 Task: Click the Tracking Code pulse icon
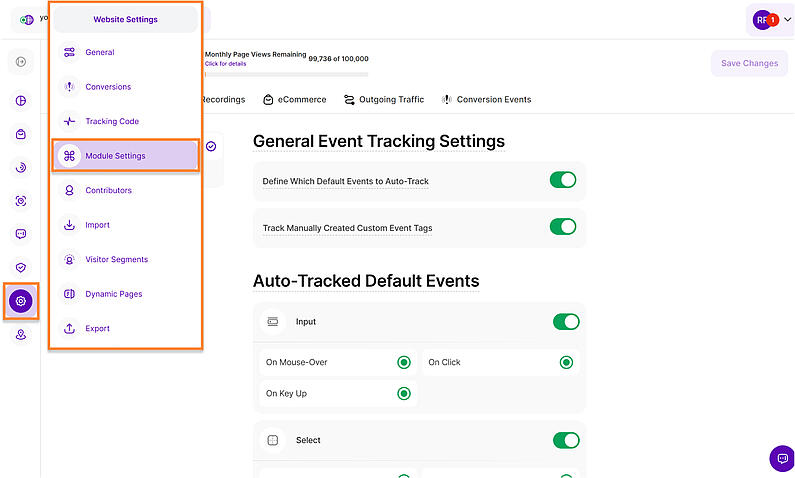69,121
